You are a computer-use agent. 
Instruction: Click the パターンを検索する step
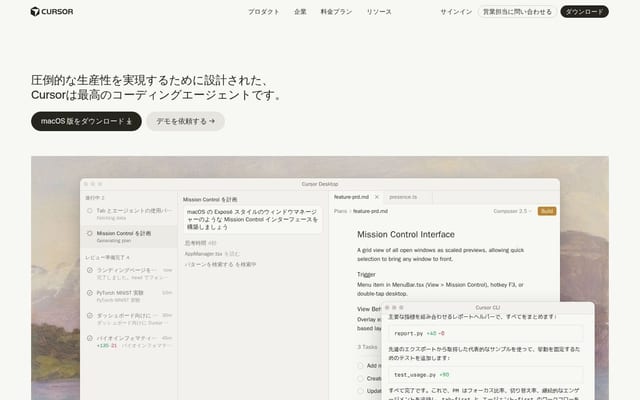tap(220, 264)
